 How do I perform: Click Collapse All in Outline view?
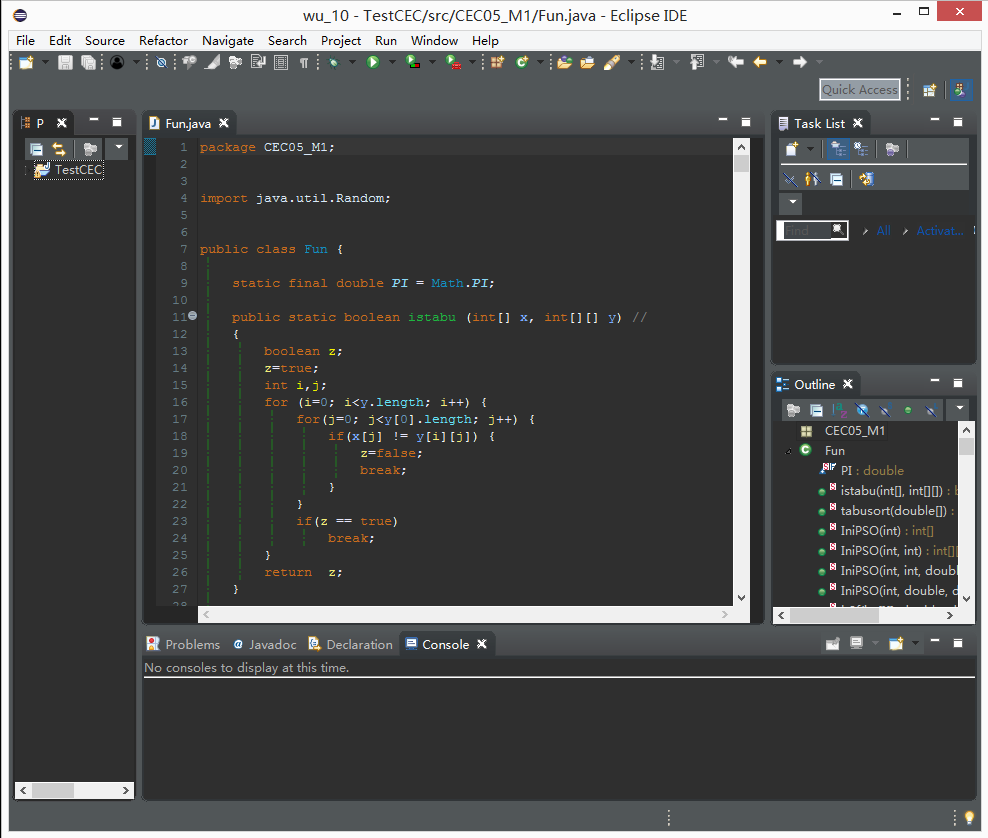pos(817,410)
